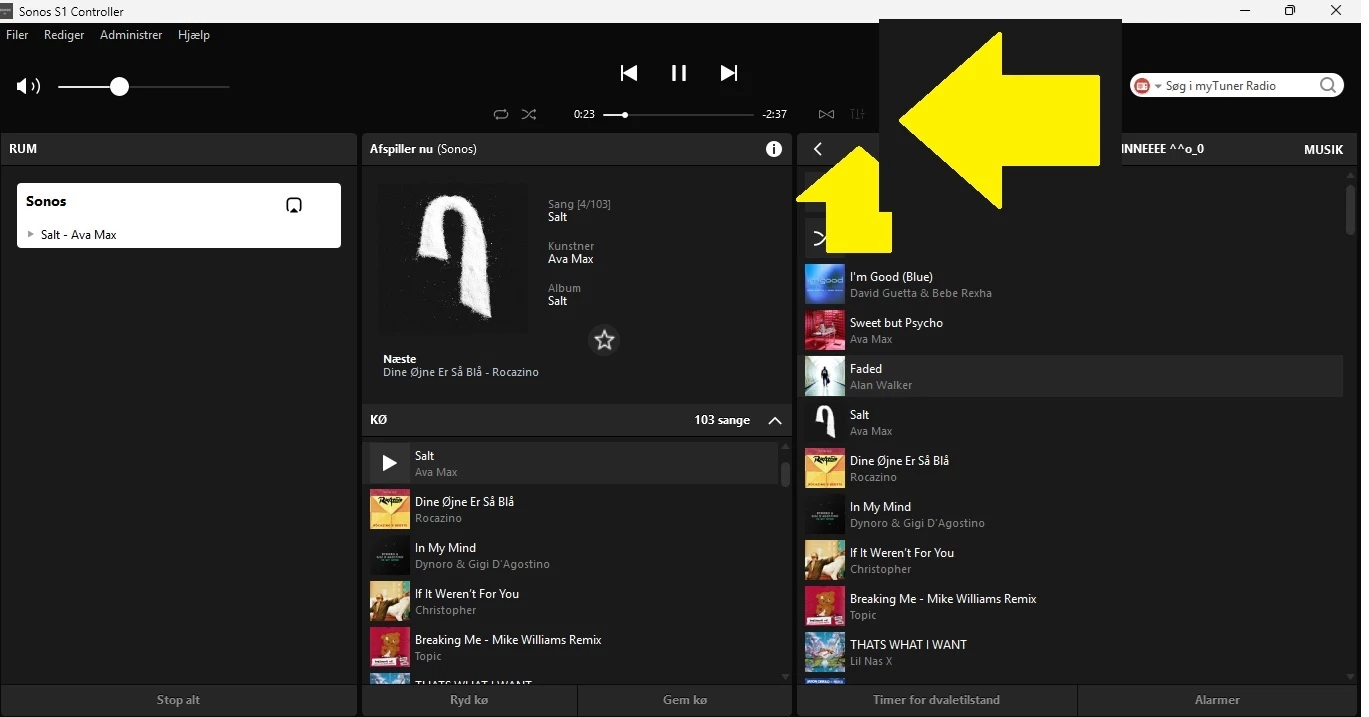The width and height of the screenshot is (1369, 717).
Task: Select the Sonos room card
Action: [x=179, y=215]
